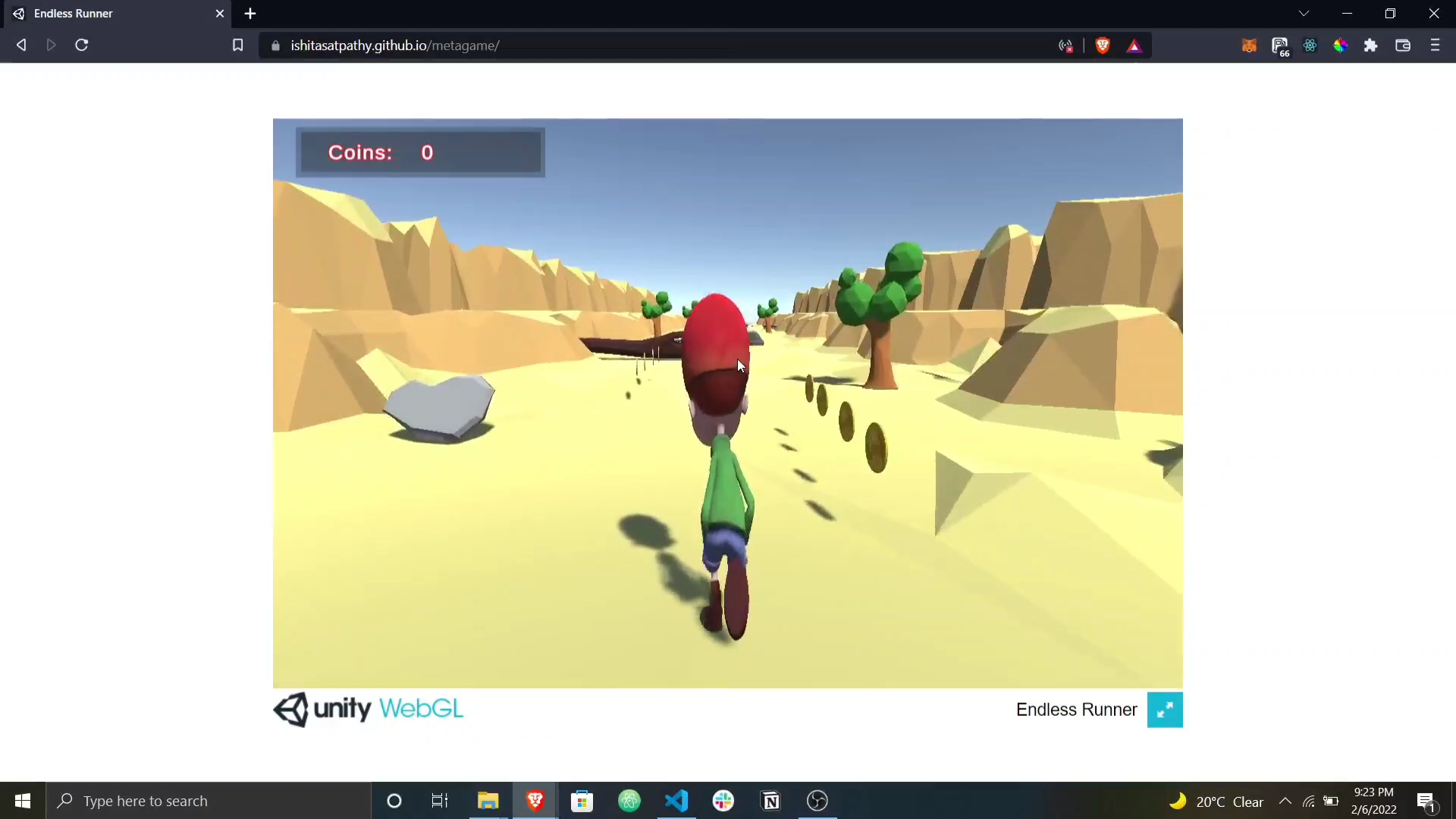The height and width of the screenshot is (819, 1456).
Task: Switch to Brave browser on taskbar
Action: click(x=535, y=801)
